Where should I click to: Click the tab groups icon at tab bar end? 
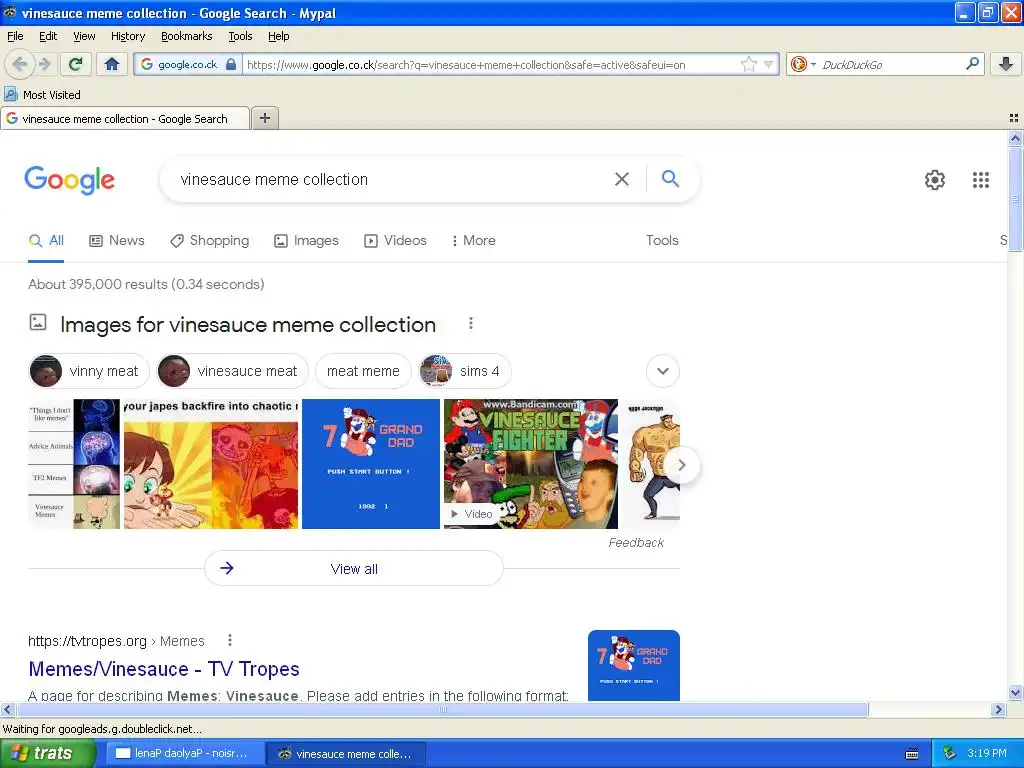(x=1014, y=118)
